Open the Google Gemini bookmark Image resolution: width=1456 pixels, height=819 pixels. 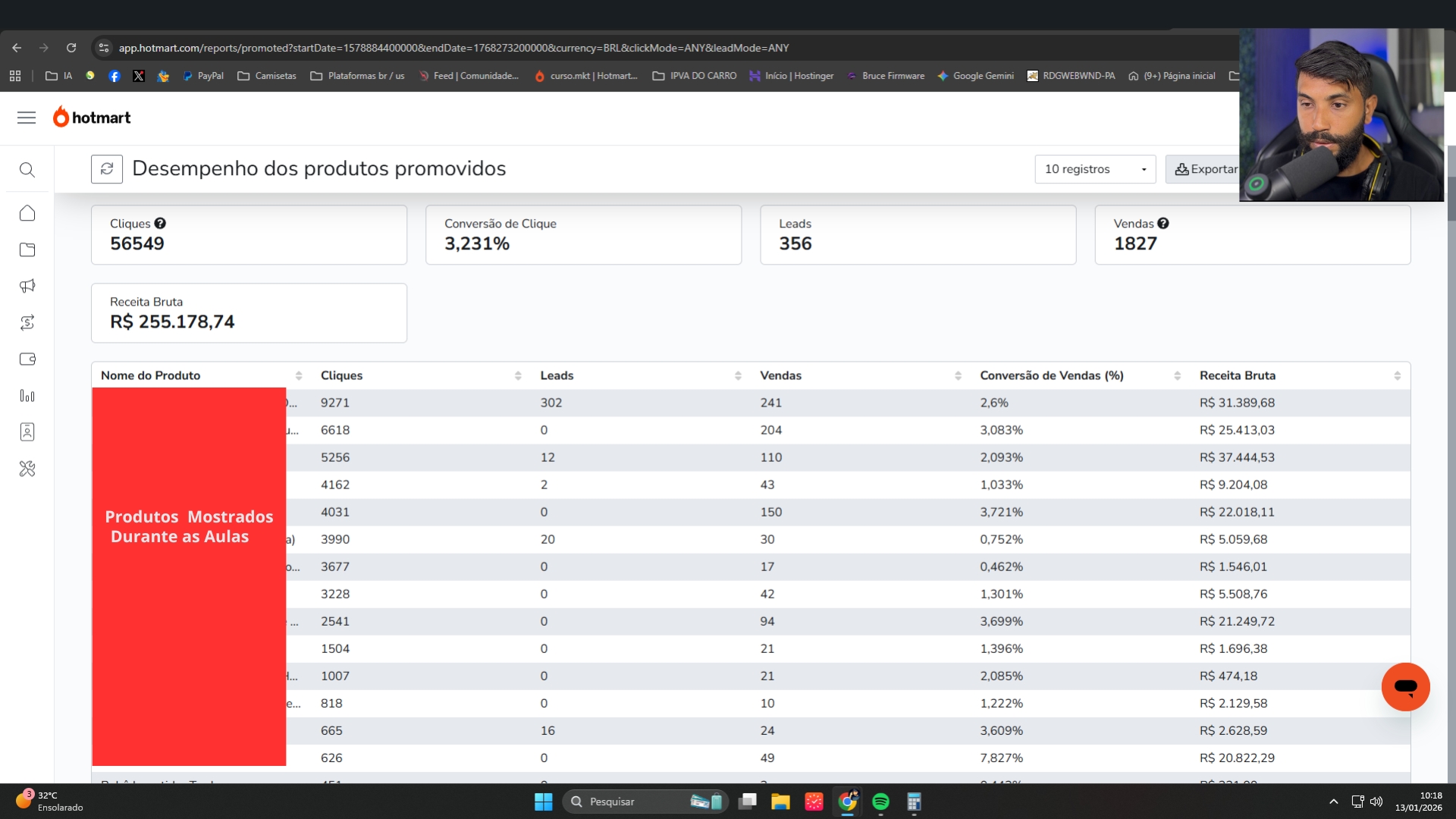coord(975,76)
